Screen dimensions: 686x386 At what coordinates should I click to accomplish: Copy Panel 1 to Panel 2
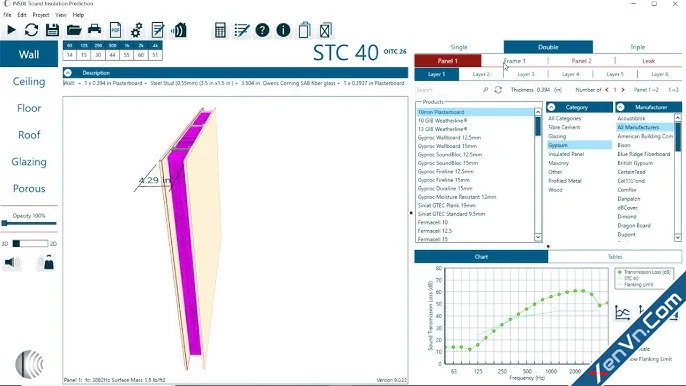pyautogui.click(x=646, y=90)
